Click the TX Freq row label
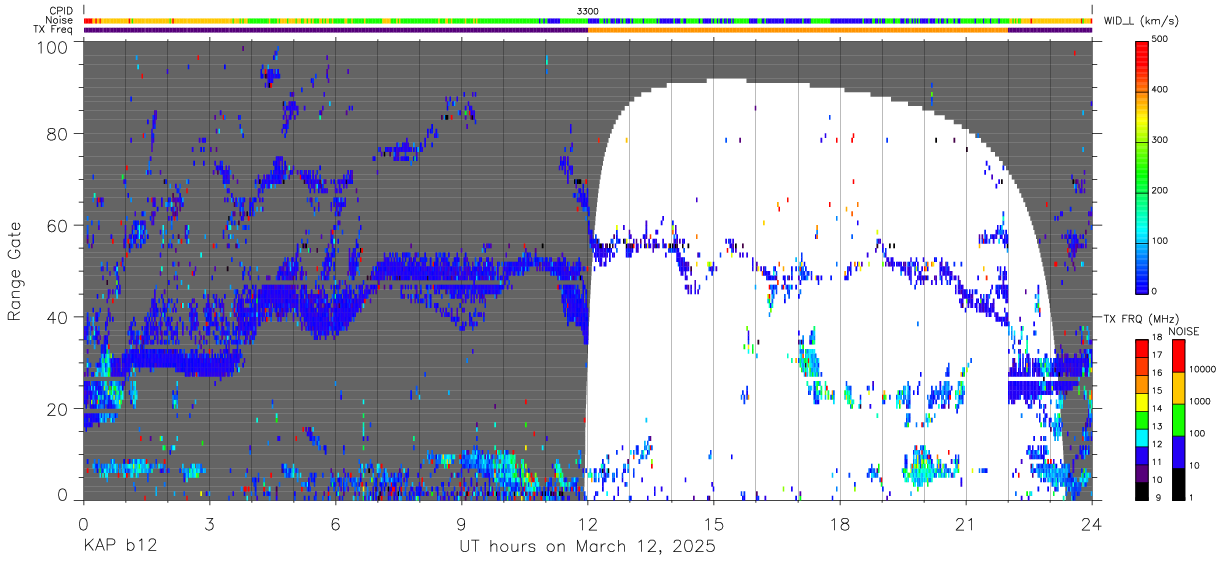 point(54,29)
